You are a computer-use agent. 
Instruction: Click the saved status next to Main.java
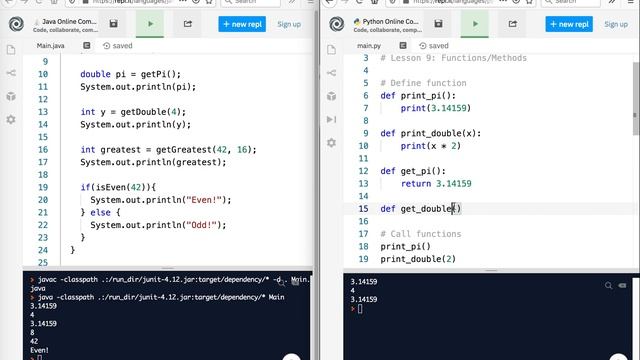click(118, 46)
